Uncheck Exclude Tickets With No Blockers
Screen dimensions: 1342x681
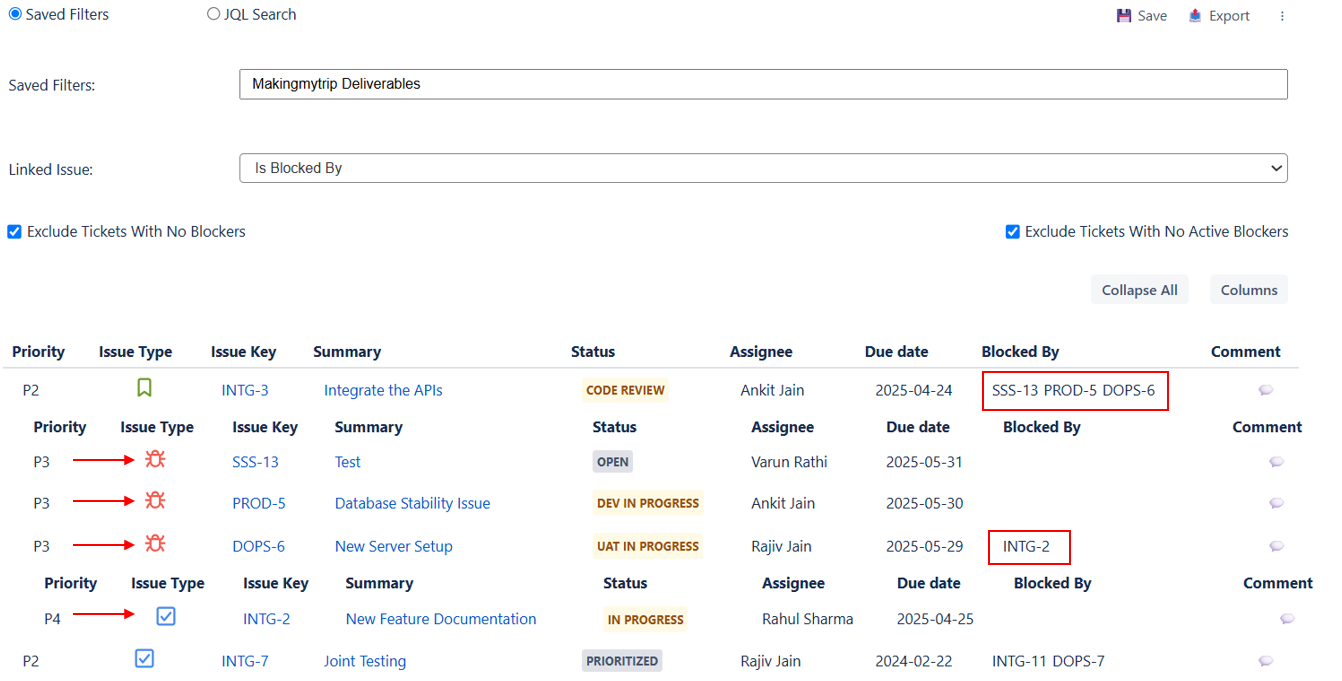(x=14, y=232)
